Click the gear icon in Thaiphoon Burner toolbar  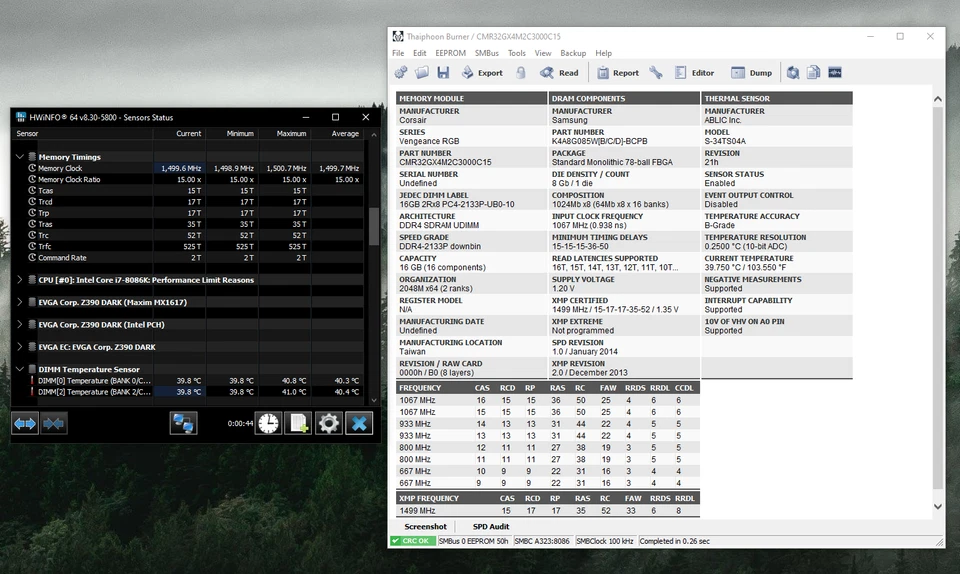pos(401,73)
